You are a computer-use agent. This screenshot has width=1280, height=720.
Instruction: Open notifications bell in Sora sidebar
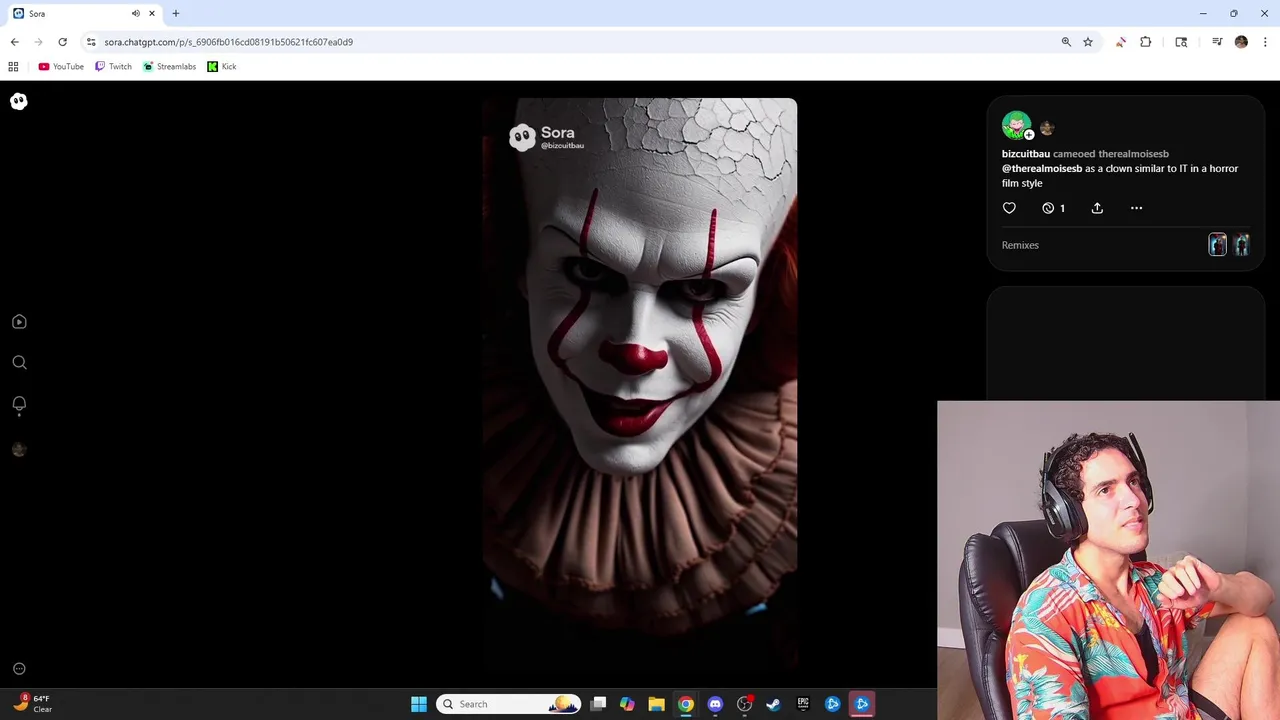tap(19, 404)
